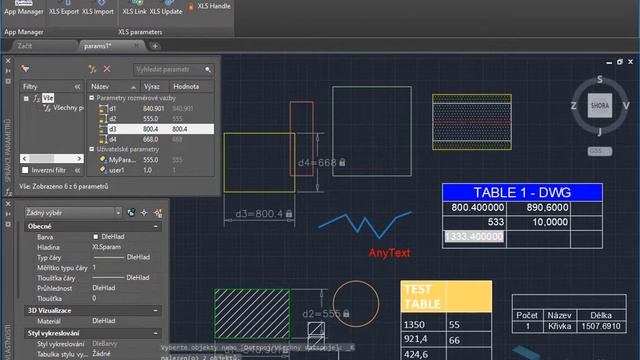This screenshot has height=360, width=640.
Task: Open Properties palette options menu
Action: (8, 224)
